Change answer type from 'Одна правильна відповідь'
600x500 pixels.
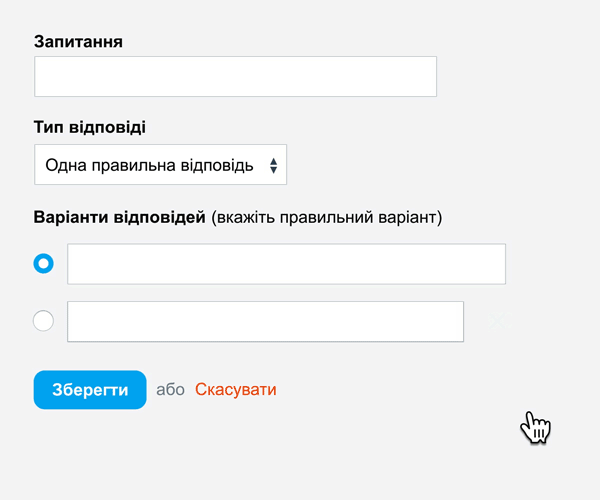point(160,164)
